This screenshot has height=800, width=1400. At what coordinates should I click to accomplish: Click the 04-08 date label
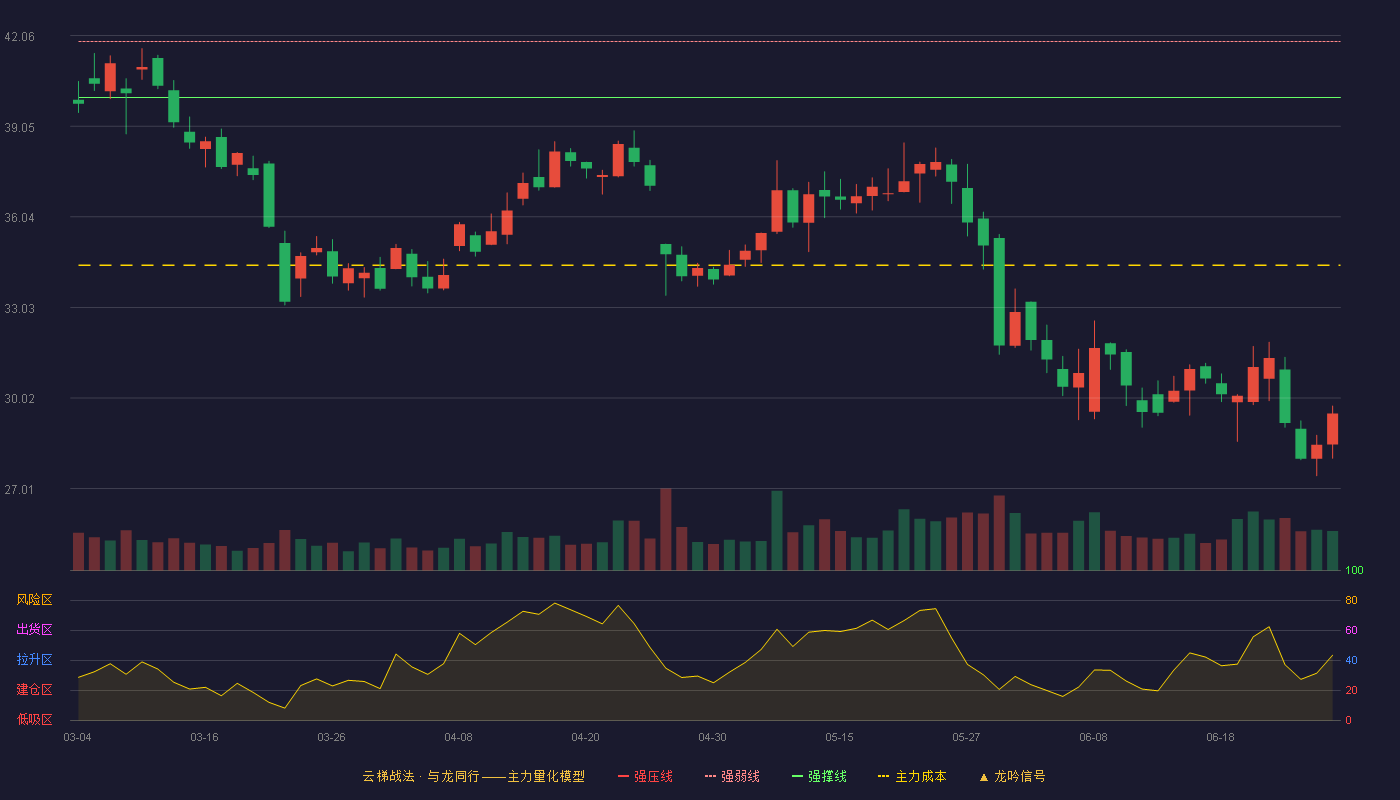click(458, 737)
